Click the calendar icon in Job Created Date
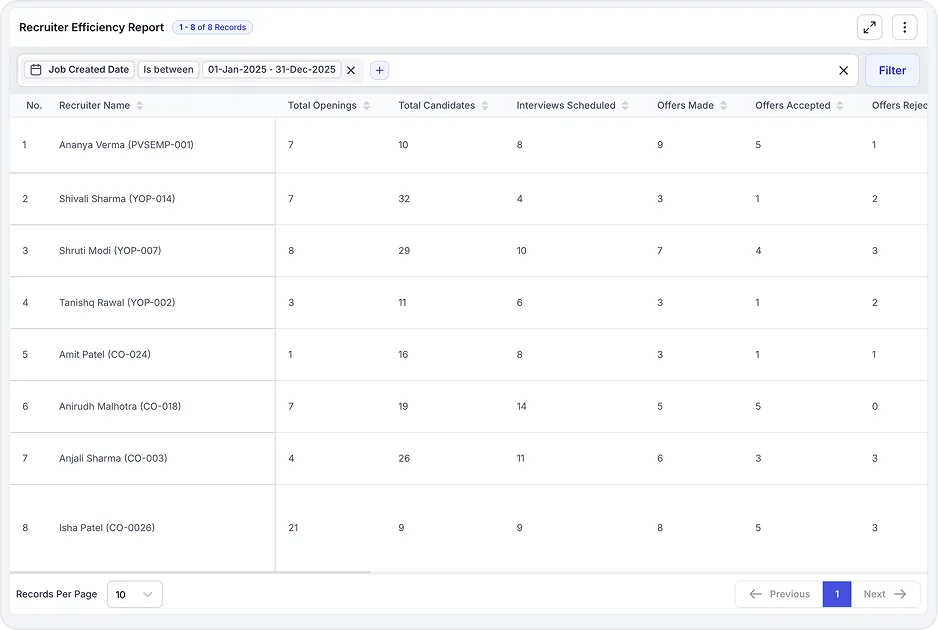 coord(36,70)
